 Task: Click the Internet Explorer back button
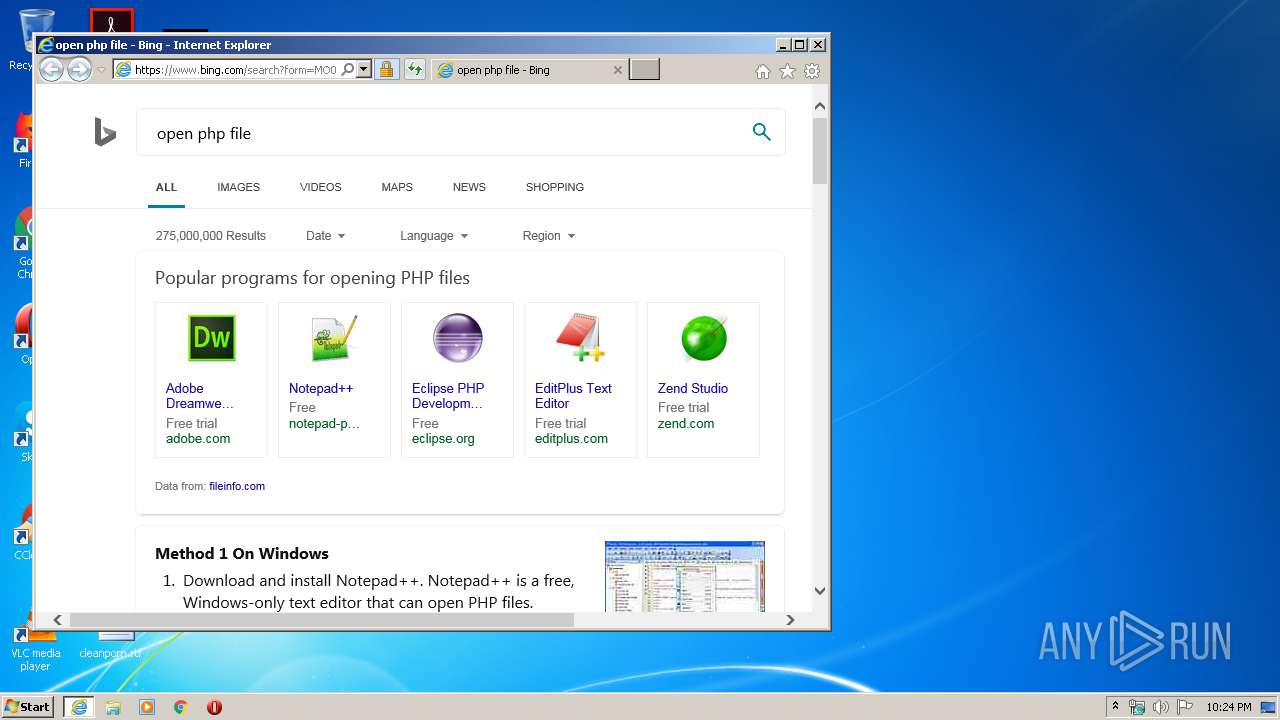tap(51, 69)
